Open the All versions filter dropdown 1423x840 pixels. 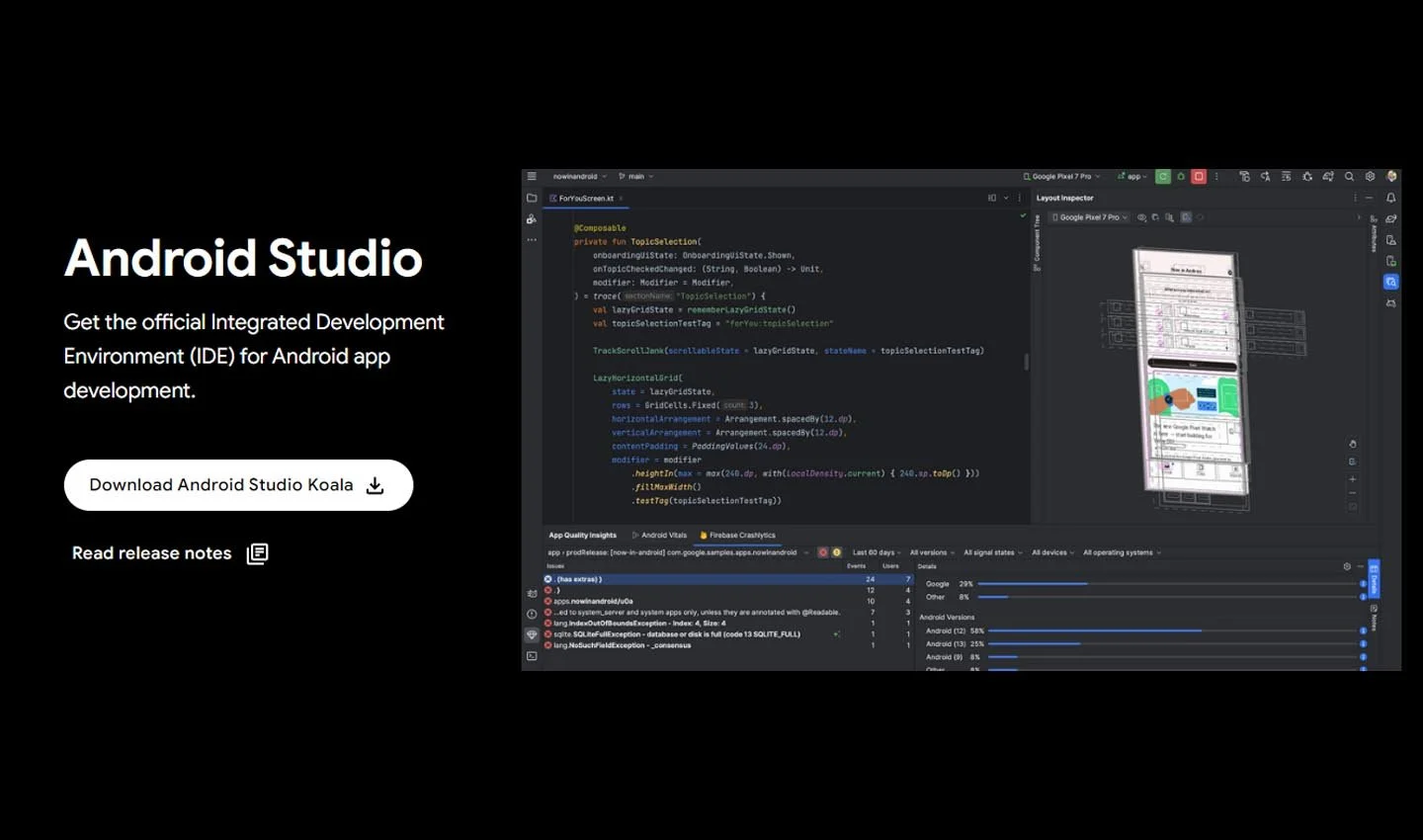[932, 552]
